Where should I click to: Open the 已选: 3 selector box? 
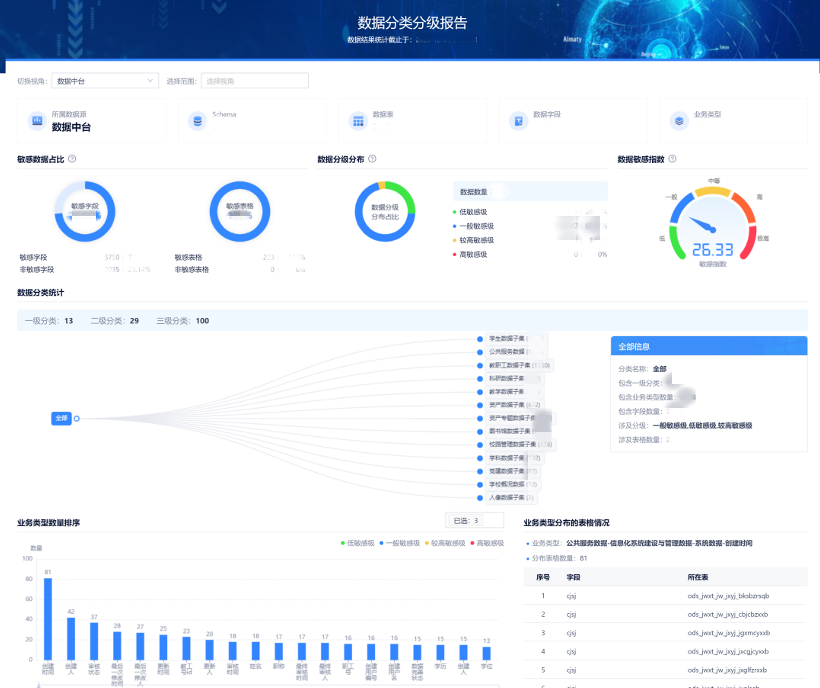pos(475,520)
